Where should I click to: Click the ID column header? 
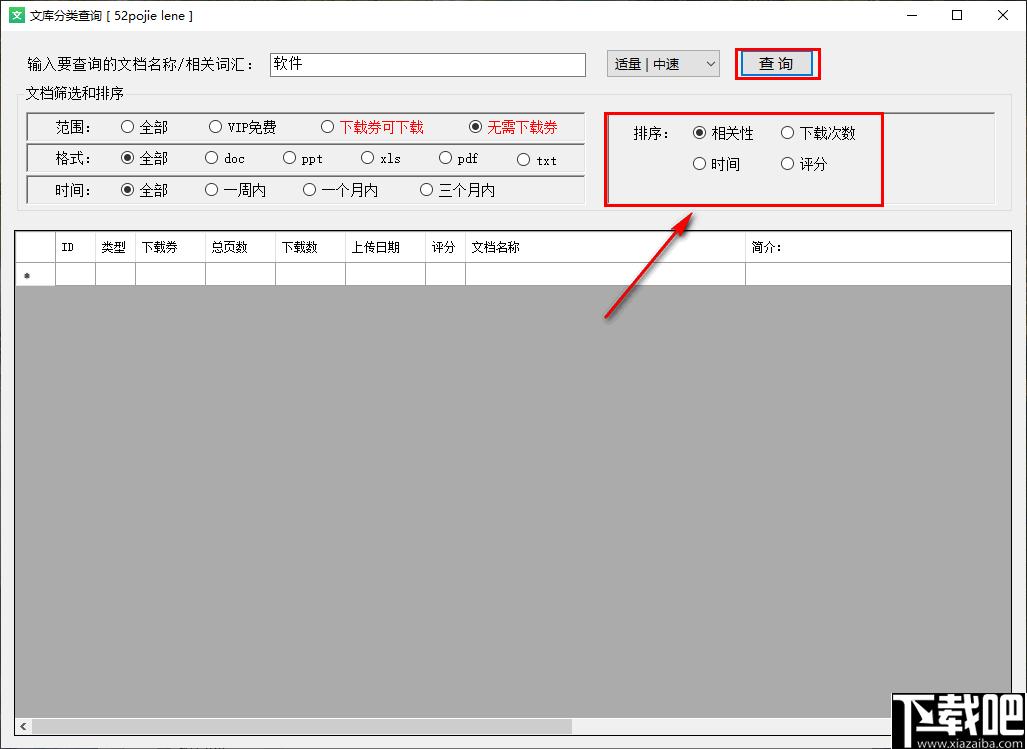(x=75, y=247)
